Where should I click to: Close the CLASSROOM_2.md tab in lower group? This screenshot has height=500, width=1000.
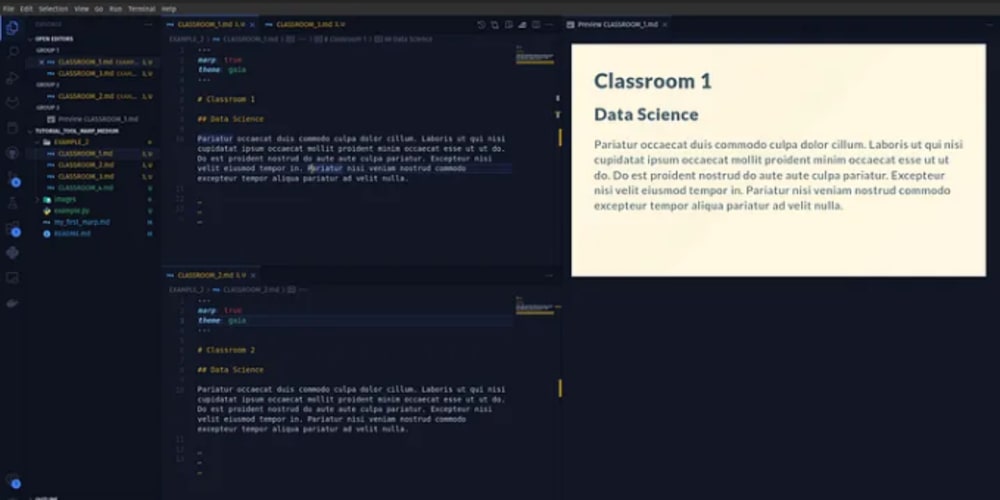click(x=253, y=276)
